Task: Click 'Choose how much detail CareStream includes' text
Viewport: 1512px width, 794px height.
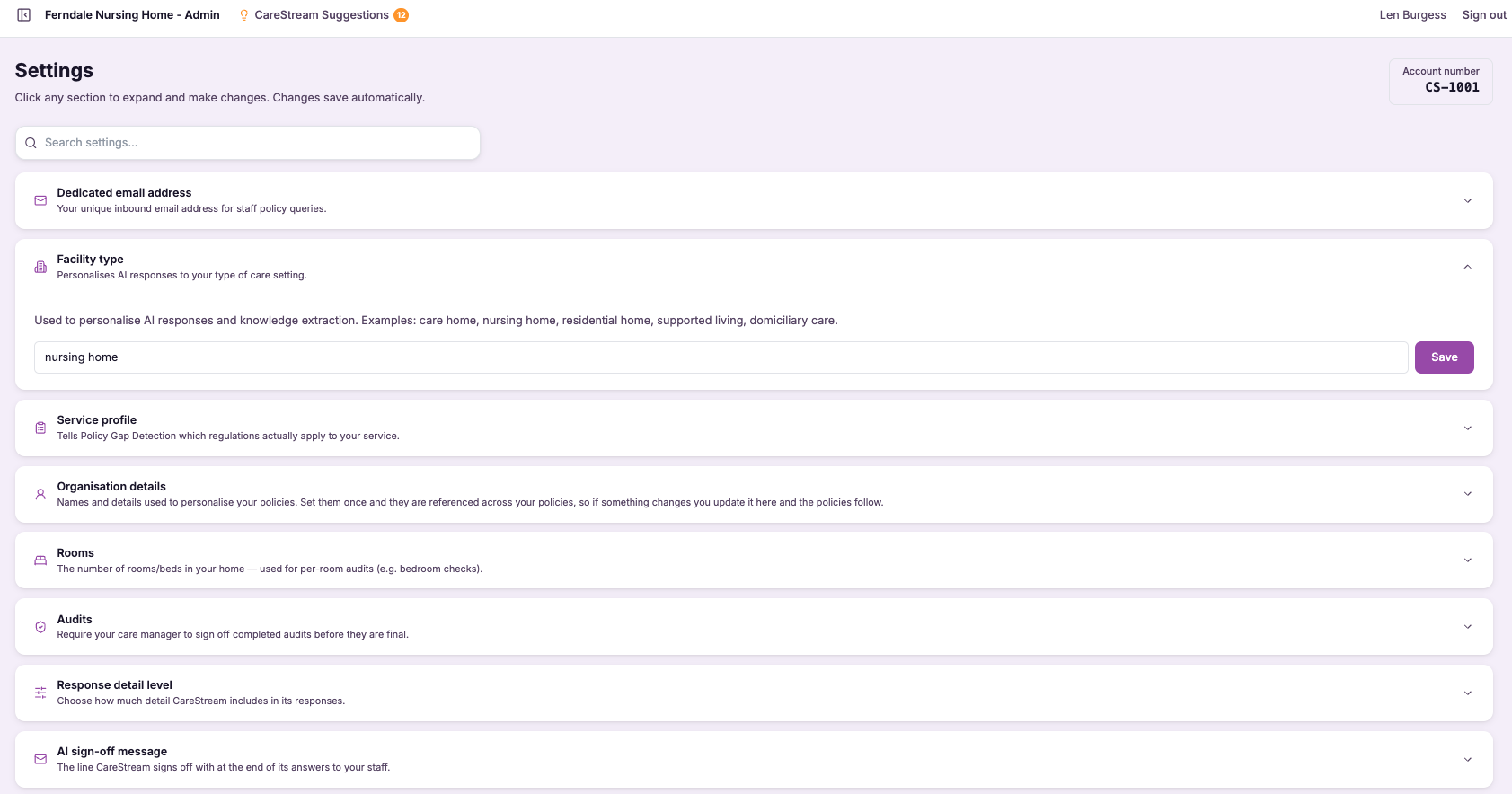Action: point(200,701)
